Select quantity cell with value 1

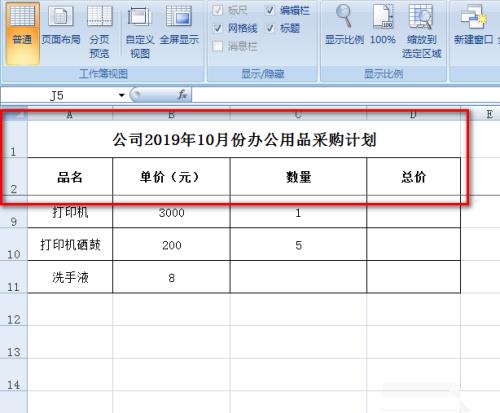(x=298, y=212)
